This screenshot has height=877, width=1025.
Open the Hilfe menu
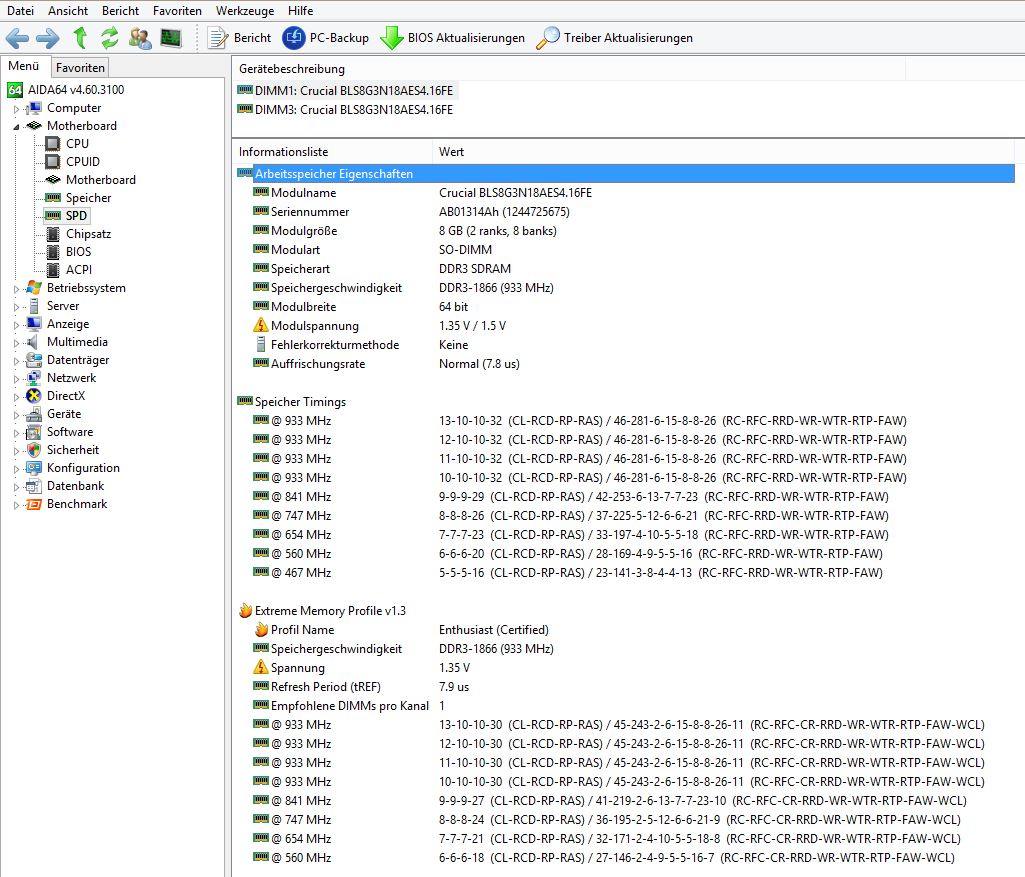click(301, 10)
